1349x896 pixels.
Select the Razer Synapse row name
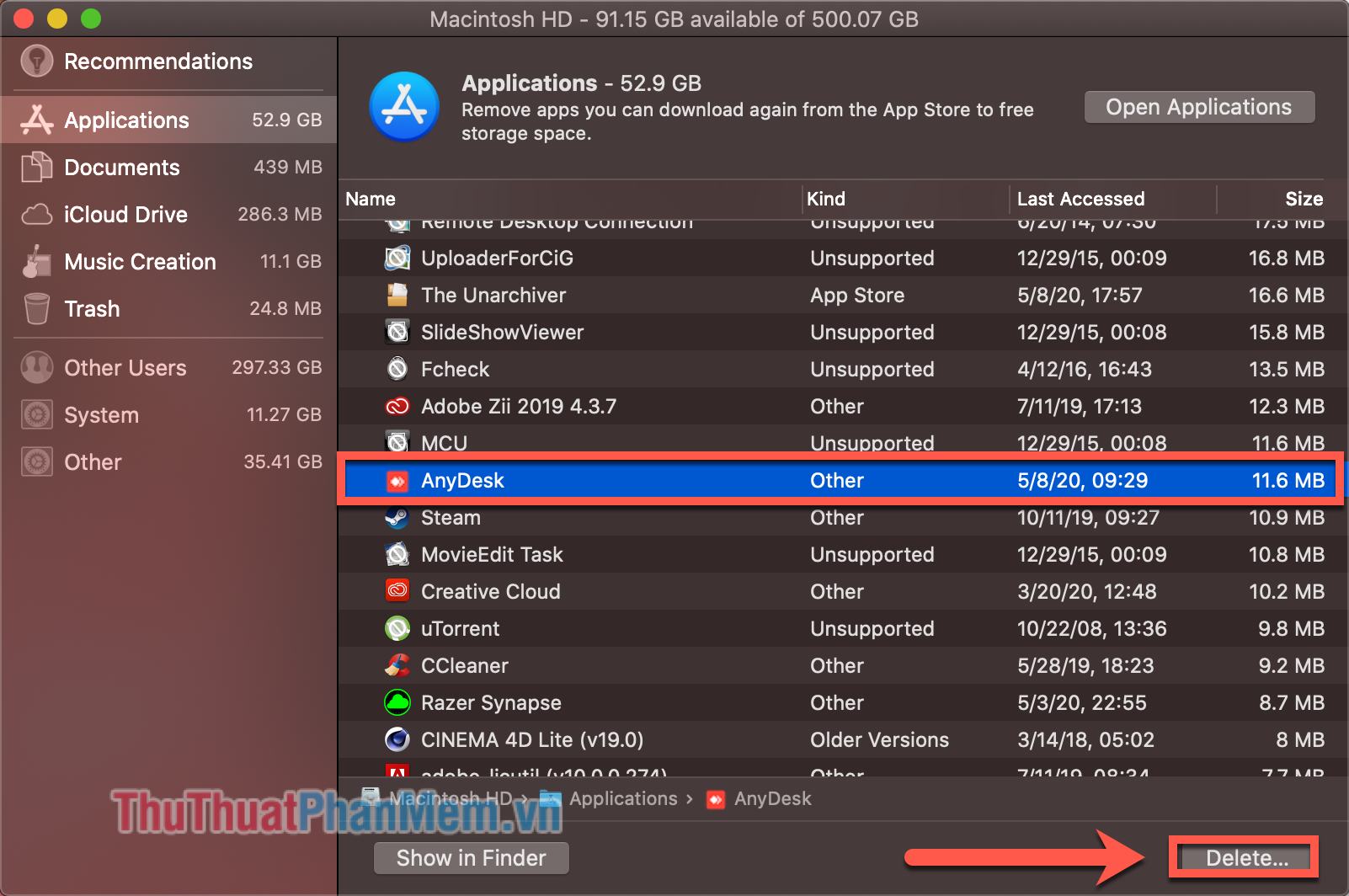491,702
